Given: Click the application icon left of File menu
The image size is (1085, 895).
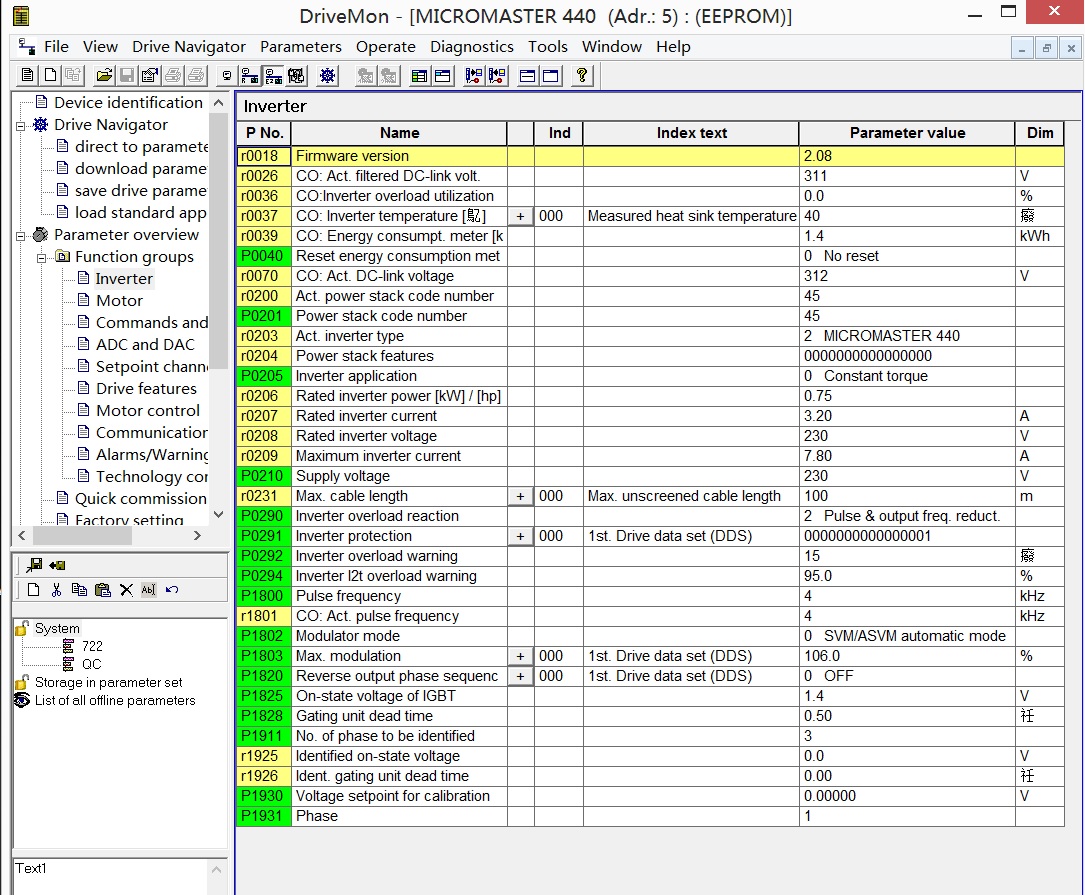Looking at the screenshot, I should (x=27, y=46).
